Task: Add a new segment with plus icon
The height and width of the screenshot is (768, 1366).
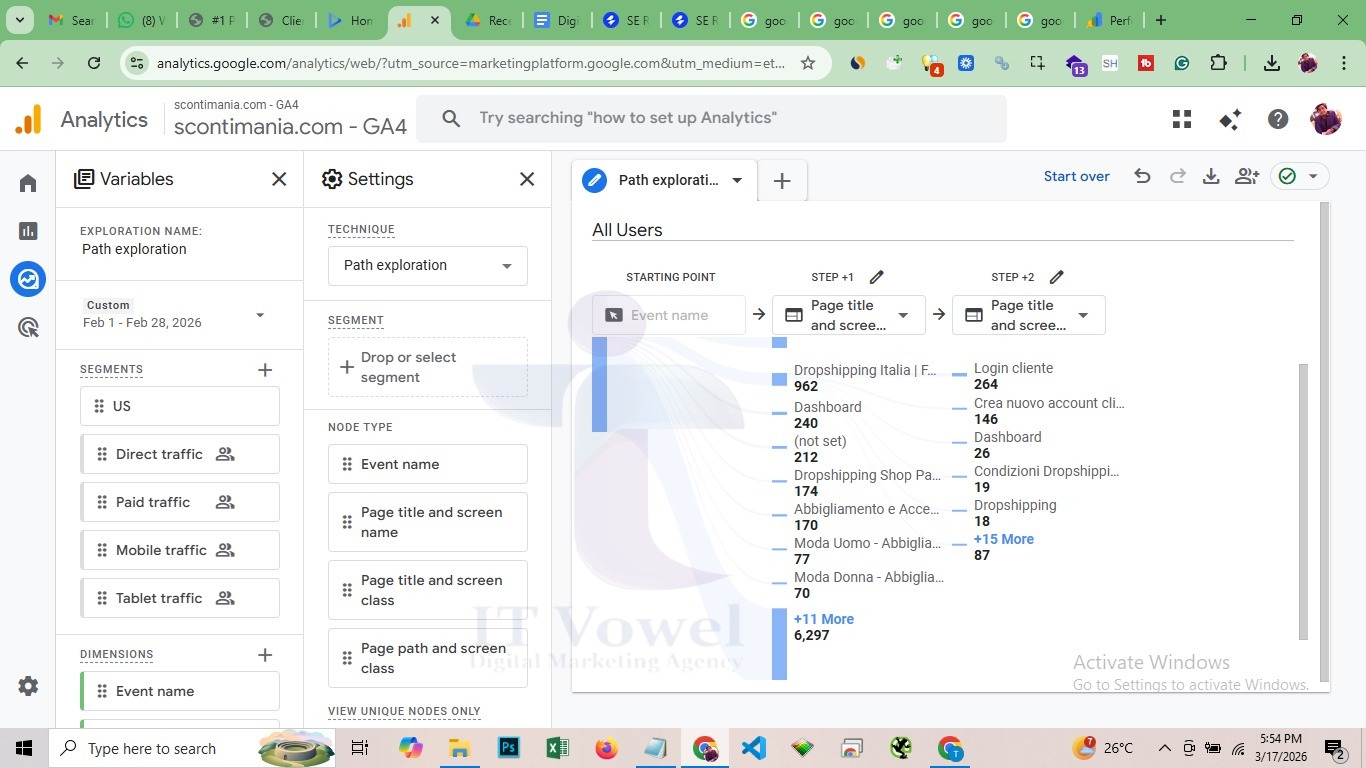Action: pyautogui.click(x=265, y=370)
